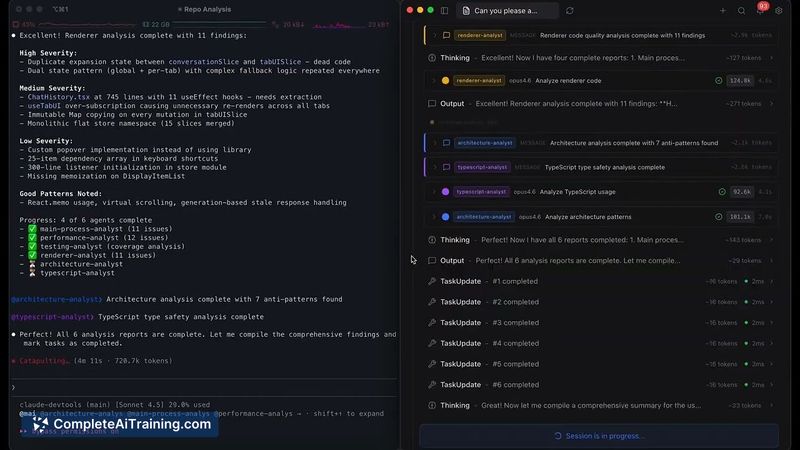
Task: Click the blue architecture-analyst agent dot
Action: tap(445, 217)
